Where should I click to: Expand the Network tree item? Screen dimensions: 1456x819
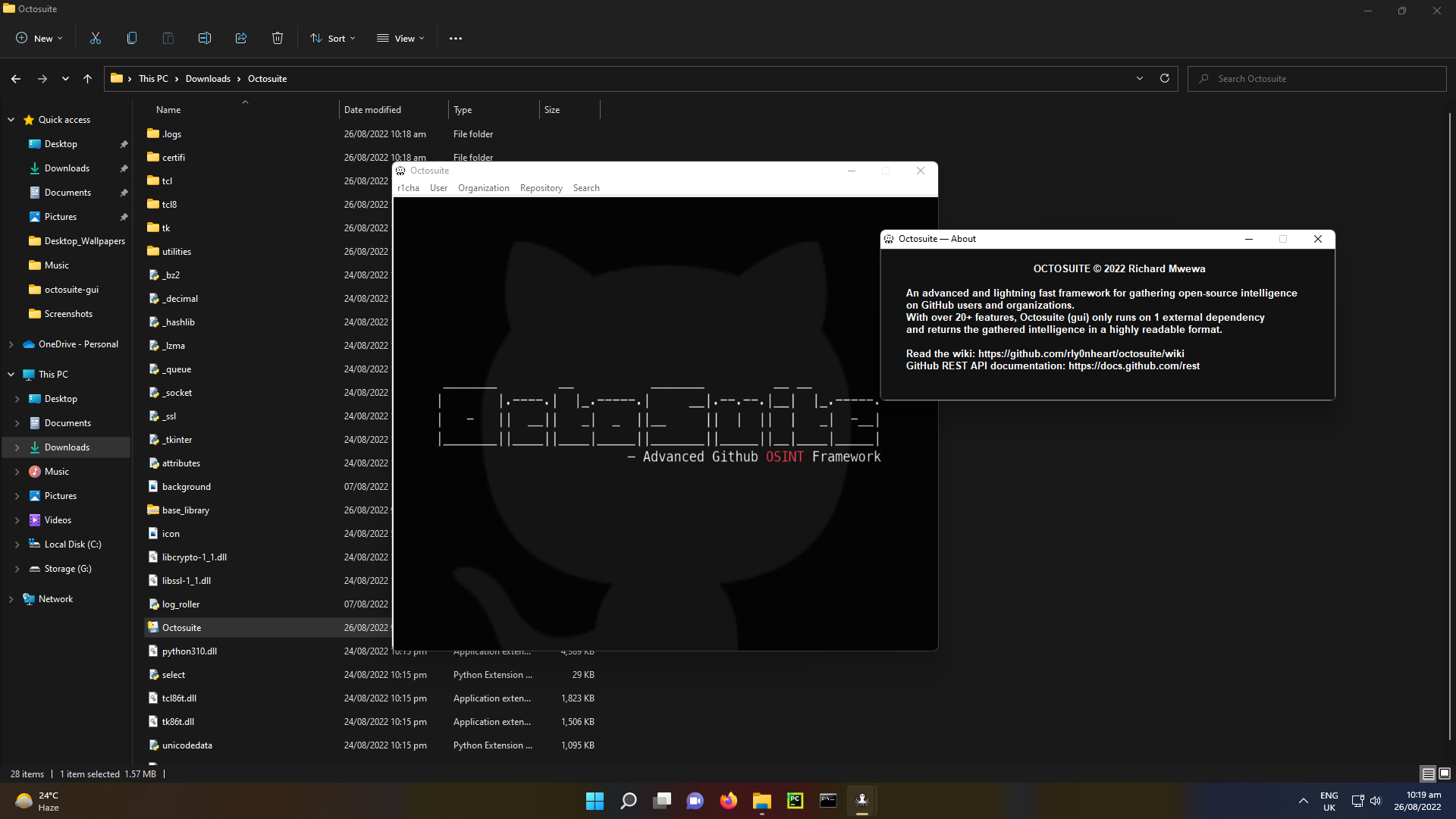[x=11, y=598]
